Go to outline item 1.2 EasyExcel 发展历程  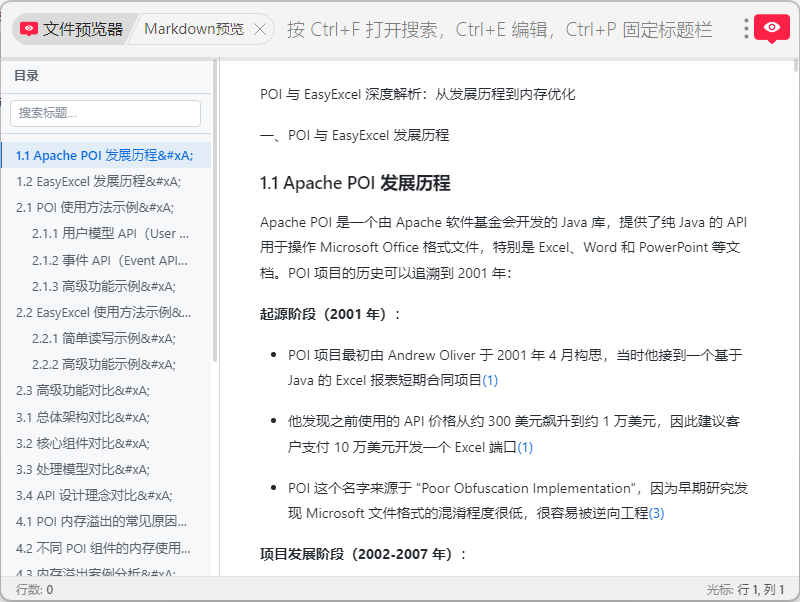(106, 181)
